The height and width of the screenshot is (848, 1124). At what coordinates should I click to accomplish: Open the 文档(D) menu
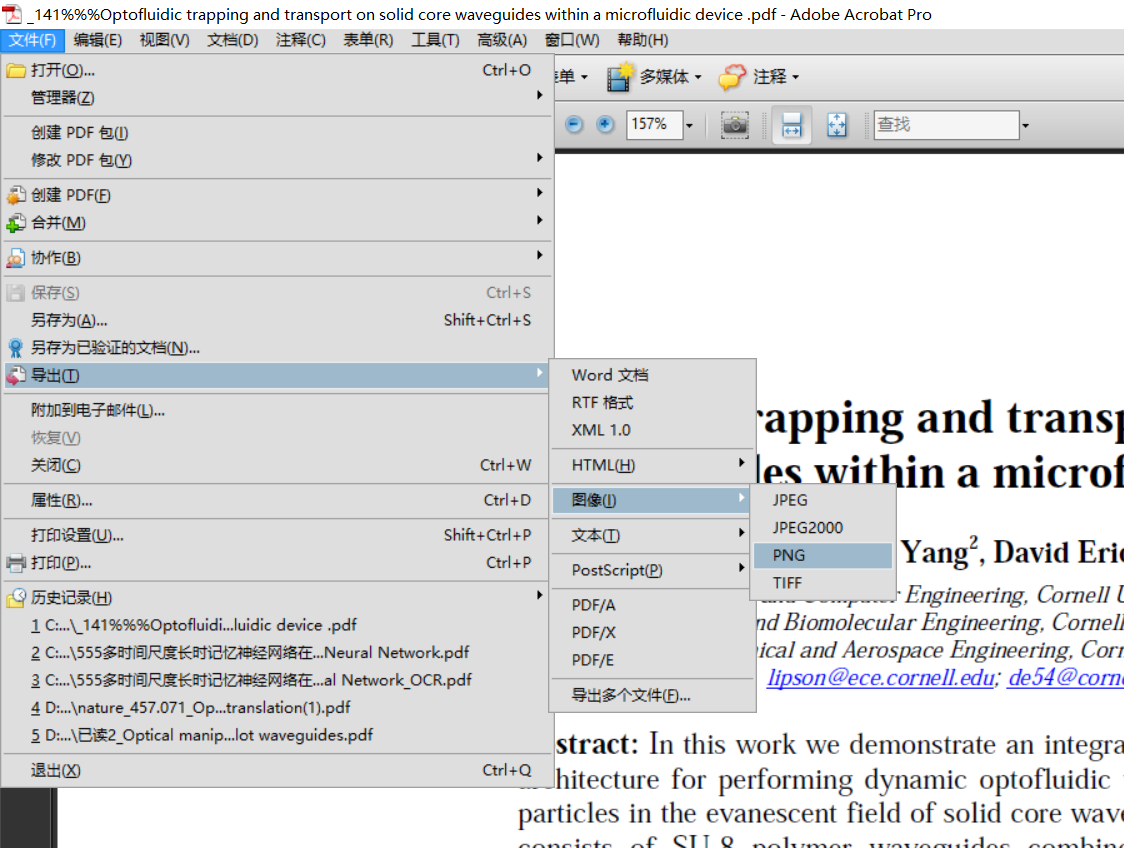pos(232,40)
